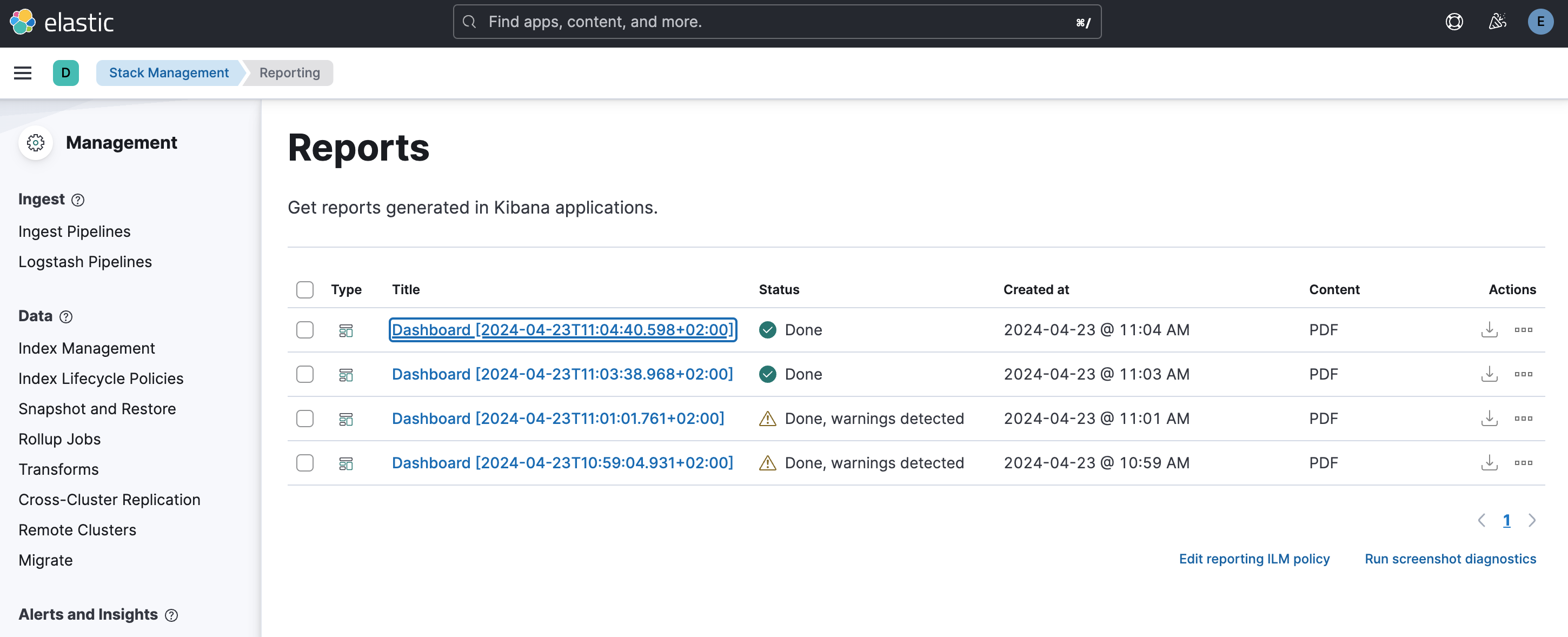Open Stack Management breadcrumb menu

(167, 72)
